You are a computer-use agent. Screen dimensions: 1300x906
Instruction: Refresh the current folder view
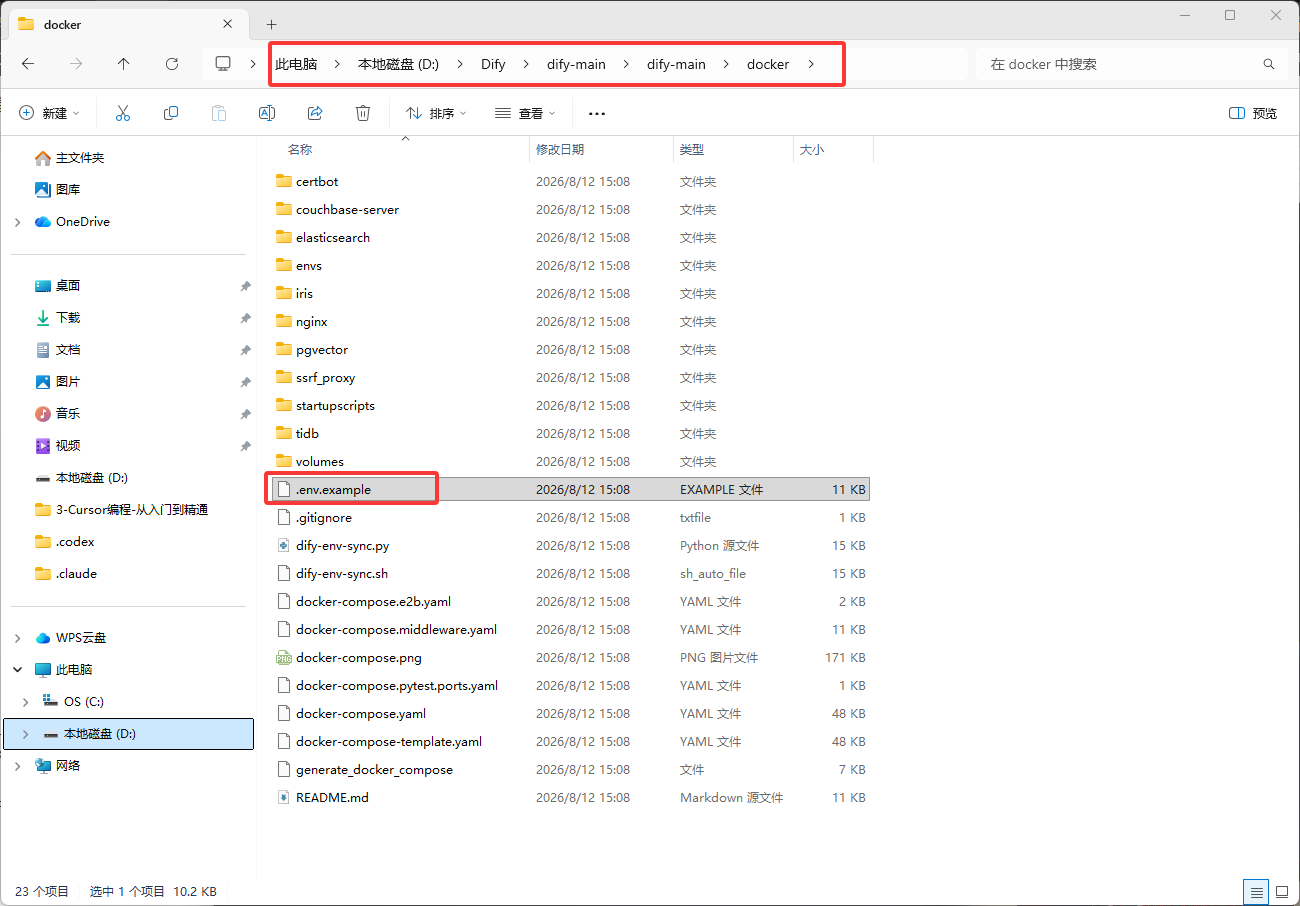pos(172,64)
